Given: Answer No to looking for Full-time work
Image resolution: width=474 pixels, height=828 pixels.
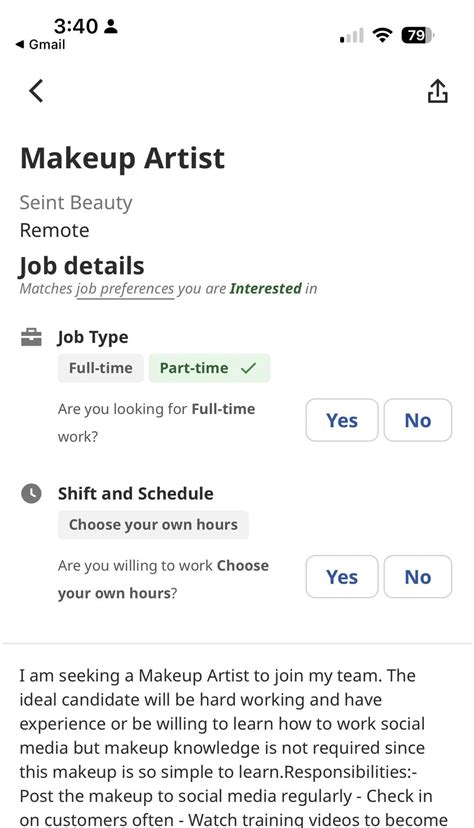Looking at the screenshot, I should pos(418,420).
